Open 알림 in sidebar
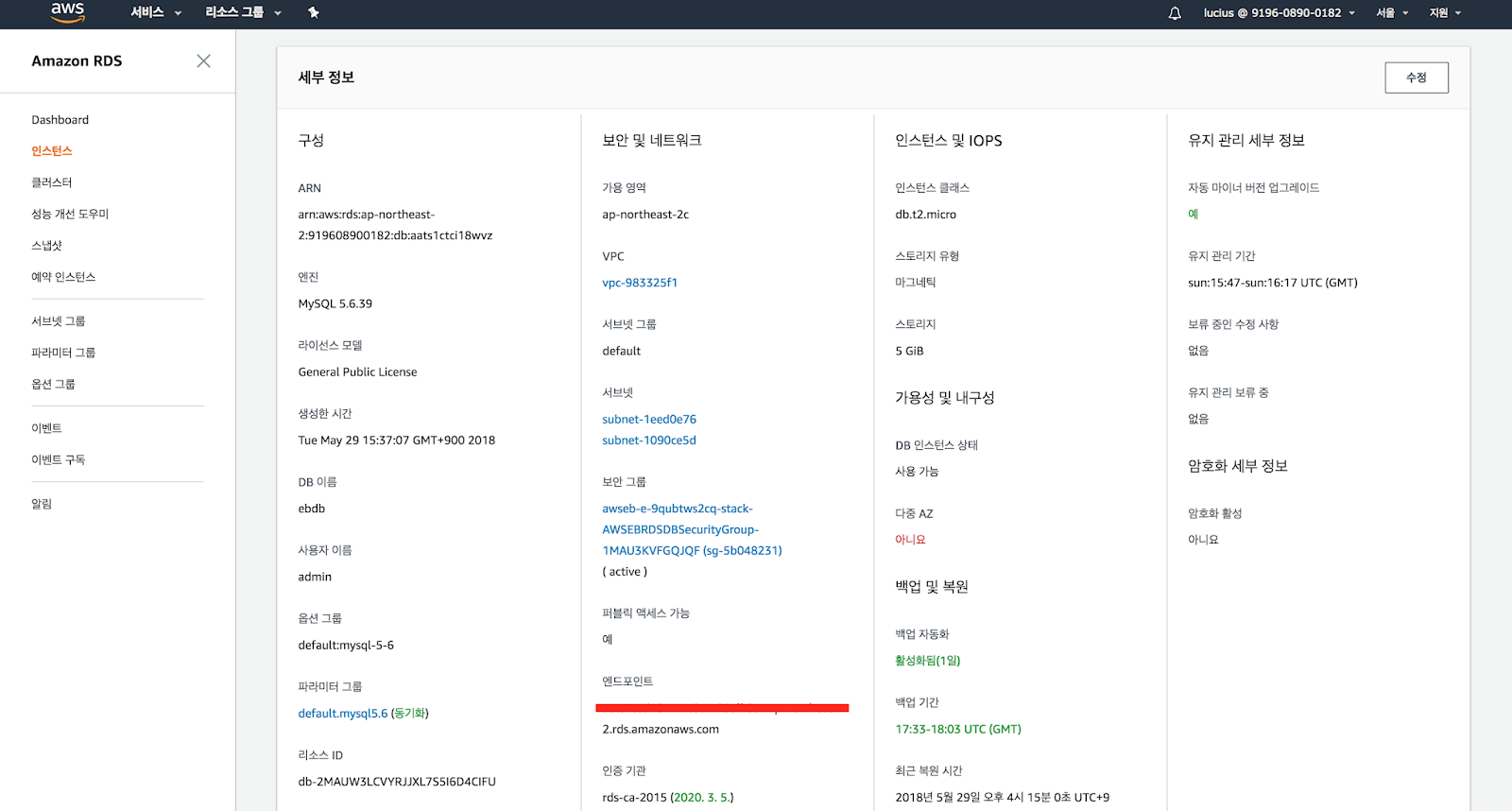The height and width of the screenshot is (811, 1512). [x=42, y=504]
